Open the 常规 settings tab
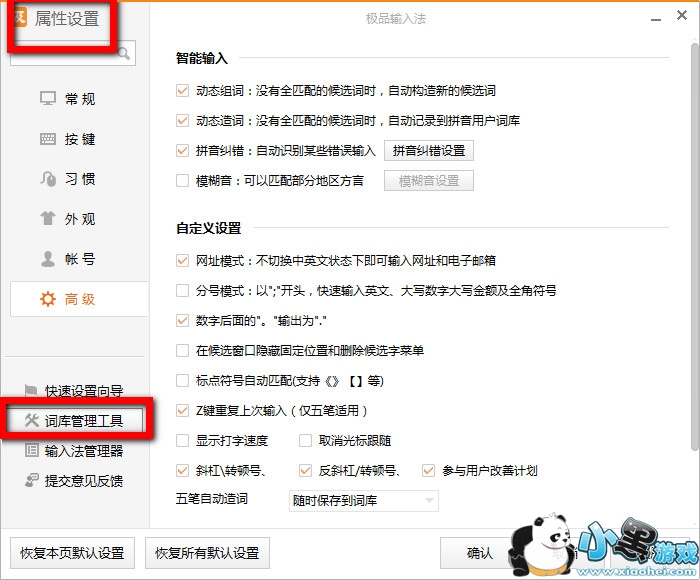This screenshot has height=580, width=700. click(79, 98)
